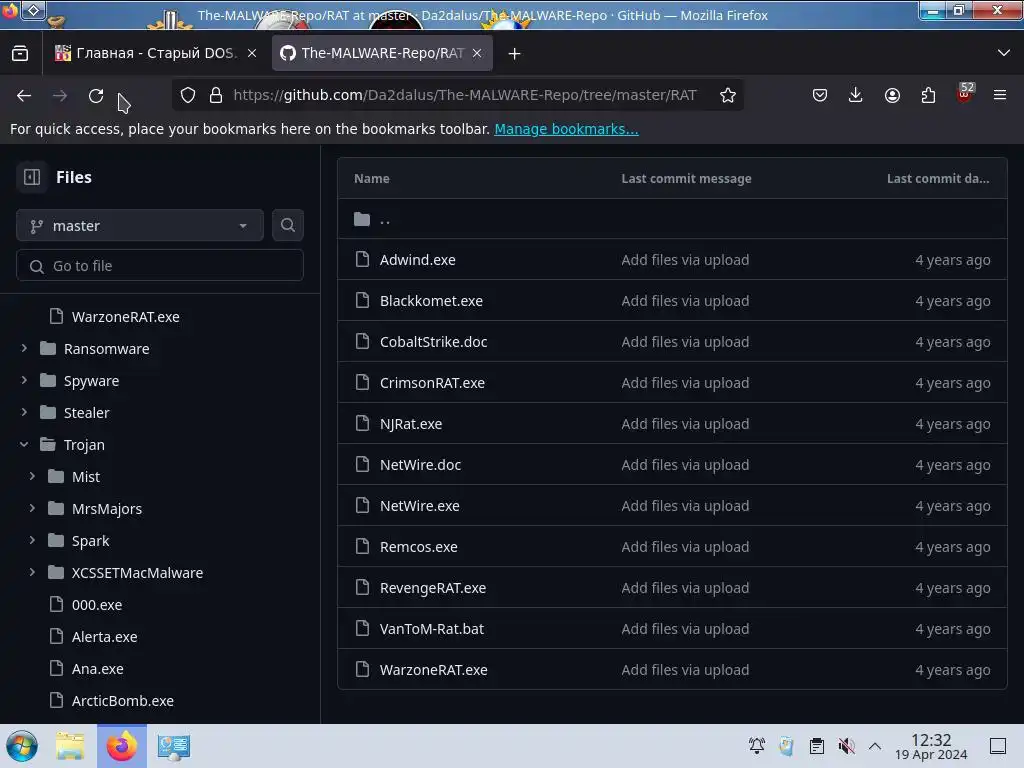Open RevengeRAT.exe file link
The image size is (1024, 768).
(433, 588)
